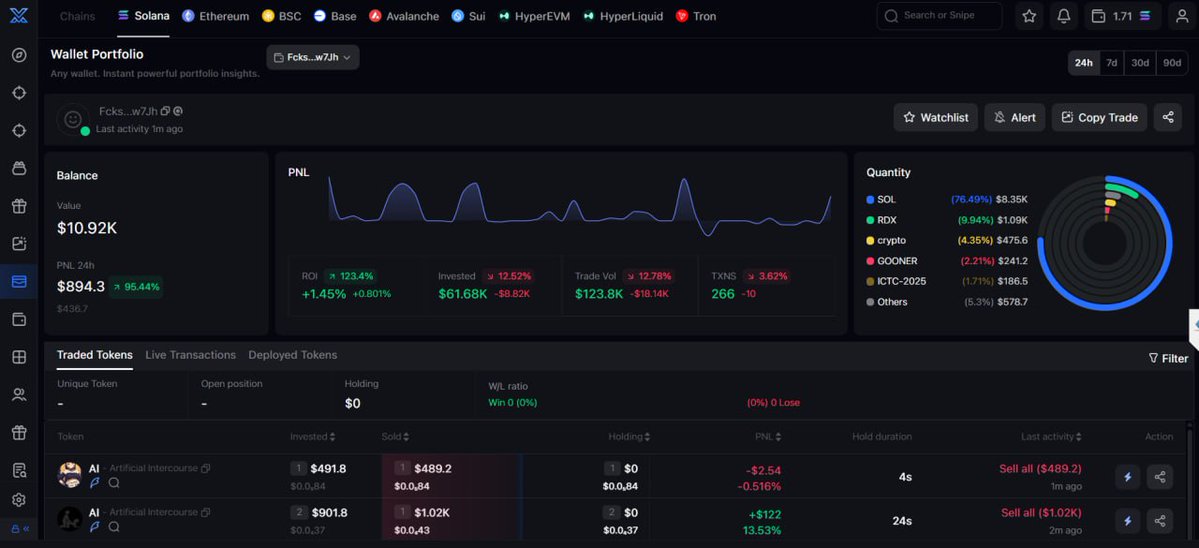The width and height of the screenshot is (1199, 548).
Task: Click search magnifier icon in $491.8 token row
Action: pos(114,483)
